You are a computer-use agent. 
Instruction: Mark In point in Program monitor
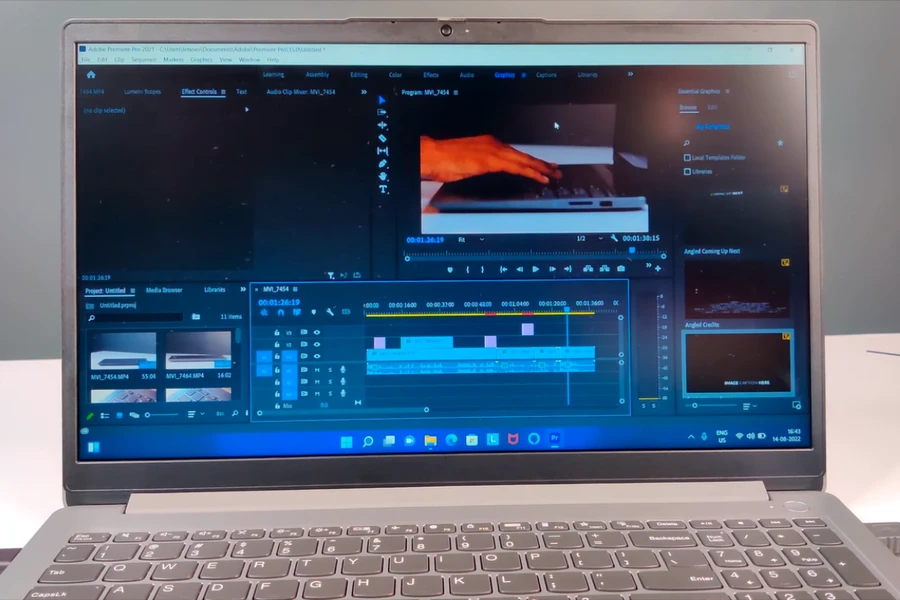[x=468, y=269]
